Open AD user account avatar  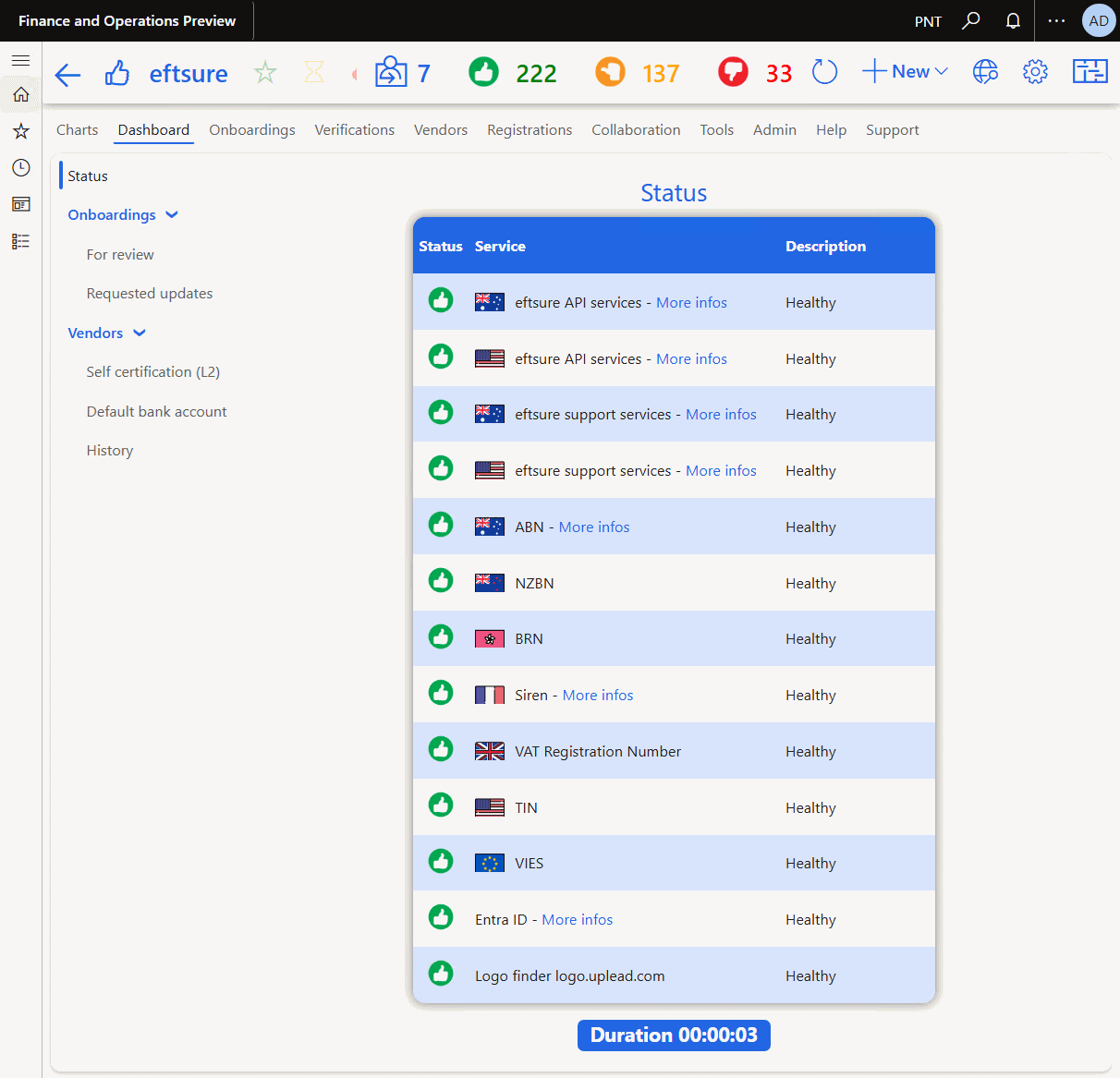coord(1099,20)
